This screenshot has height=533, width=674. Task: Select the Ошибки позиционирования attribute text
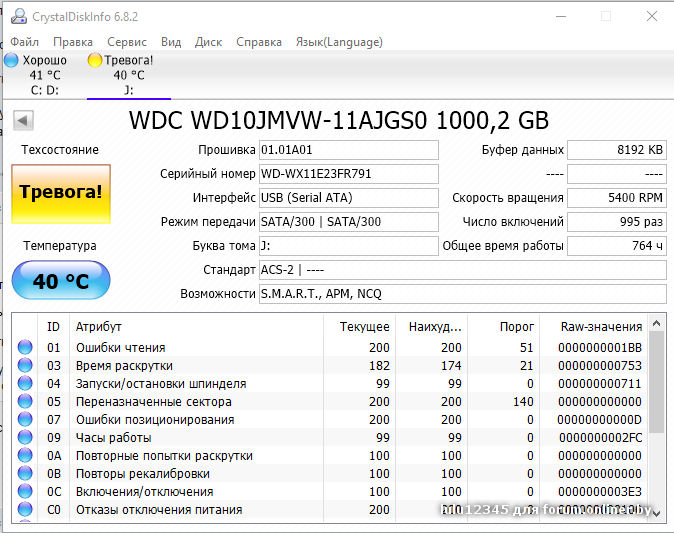(155, 420)
